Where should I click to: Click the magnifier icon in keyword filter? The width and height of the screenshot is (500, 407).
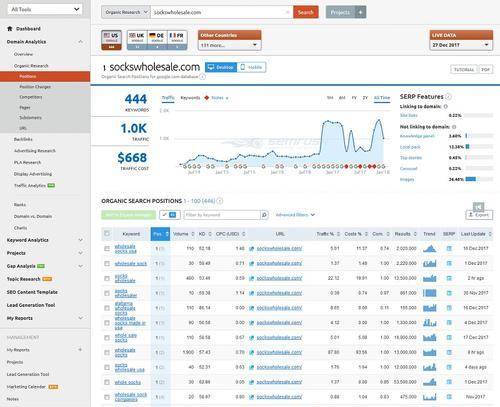264,215
